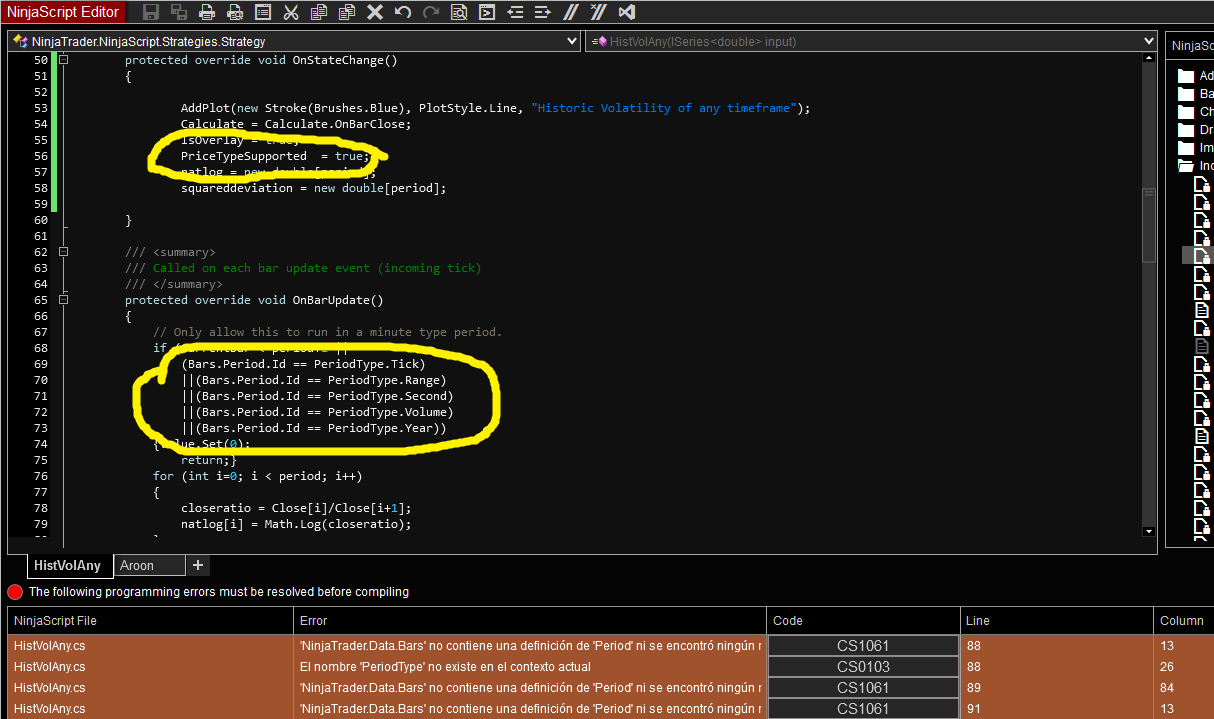Image resolution: width=1214 pixels, height=719 pixels.
Task: Collapse the summary comment block at line 62
Action: click(x=64, y=252)
